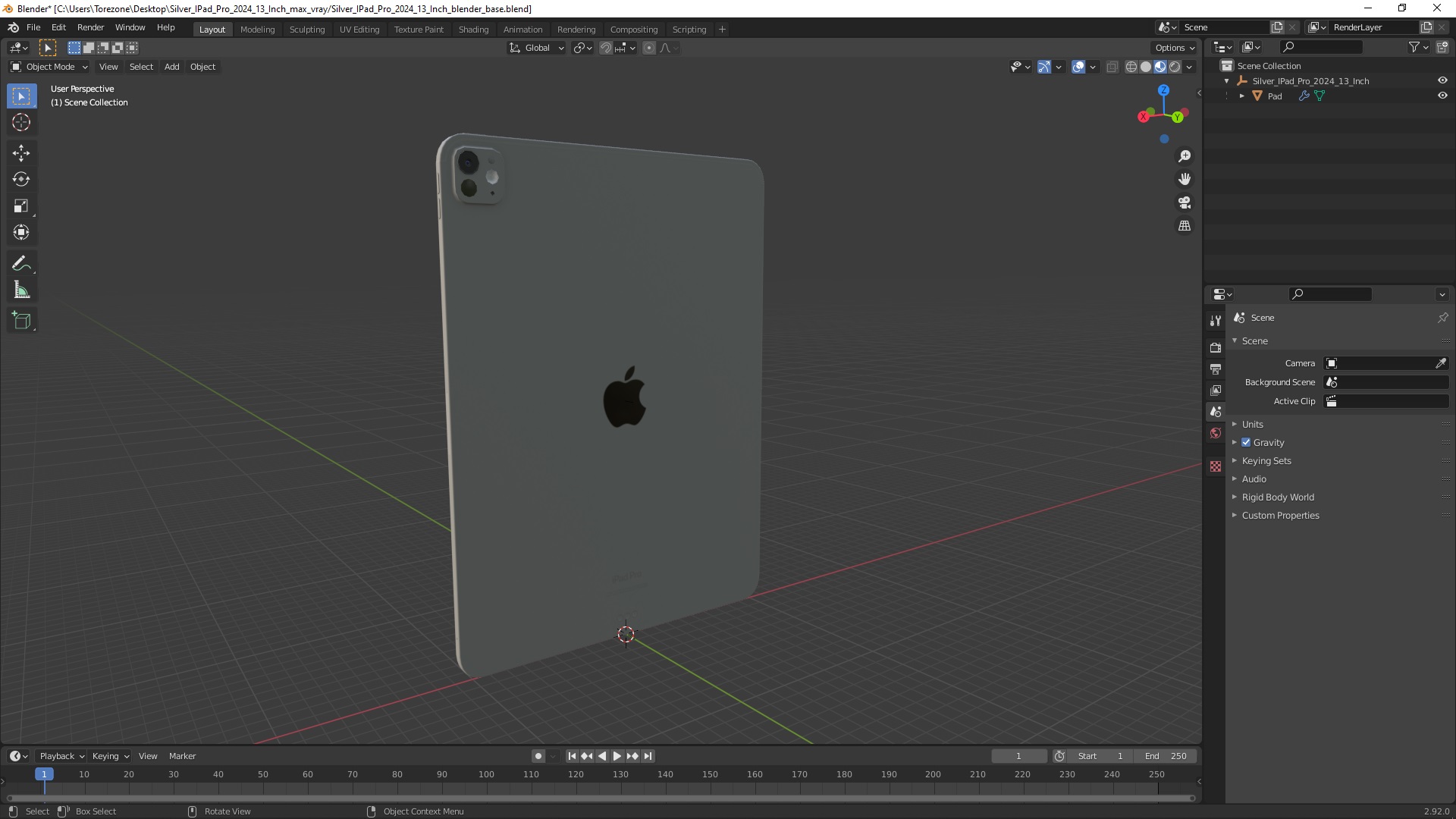Activate the Move tool
This screenshot has width=1456, height=819.
point(21,153)
